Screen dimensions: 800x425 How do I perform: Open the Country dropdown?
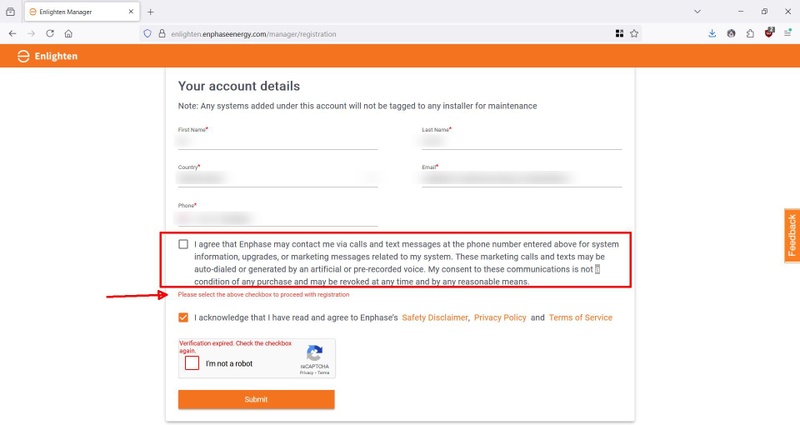pyautogui.click(x=278, y=178)
